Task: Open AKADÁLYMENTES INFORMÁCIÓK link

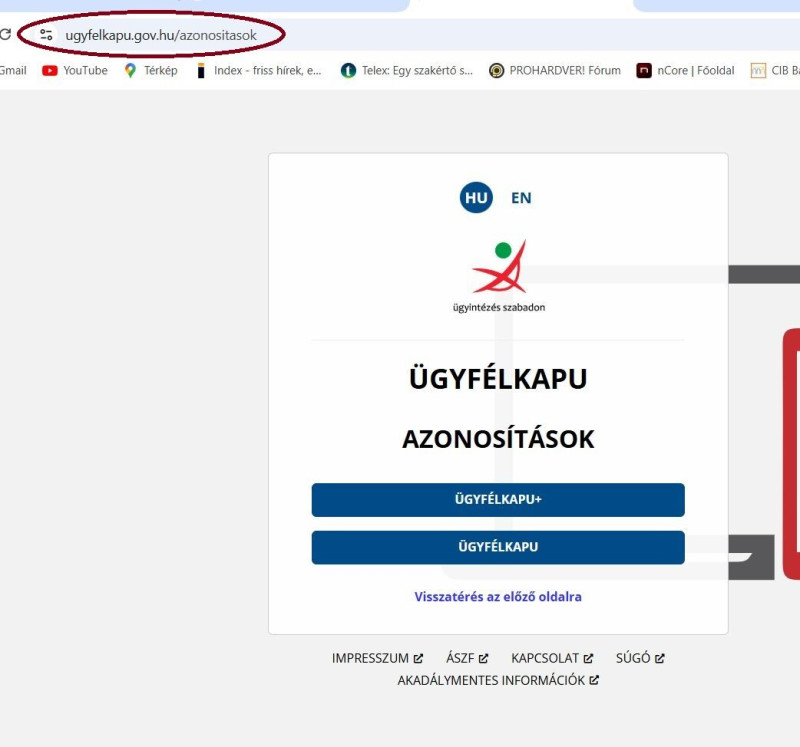Action: pyautogui.click(x=498, y=680)
